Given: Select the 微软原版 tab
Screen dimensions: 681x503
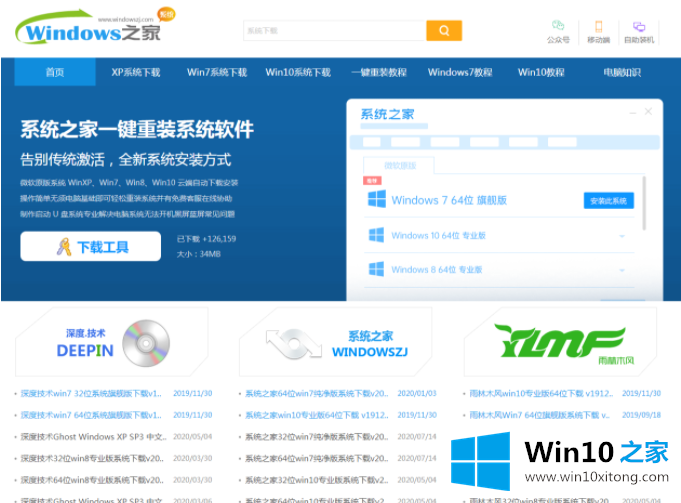Looking at the screenshot, I should tap(400, 165).
